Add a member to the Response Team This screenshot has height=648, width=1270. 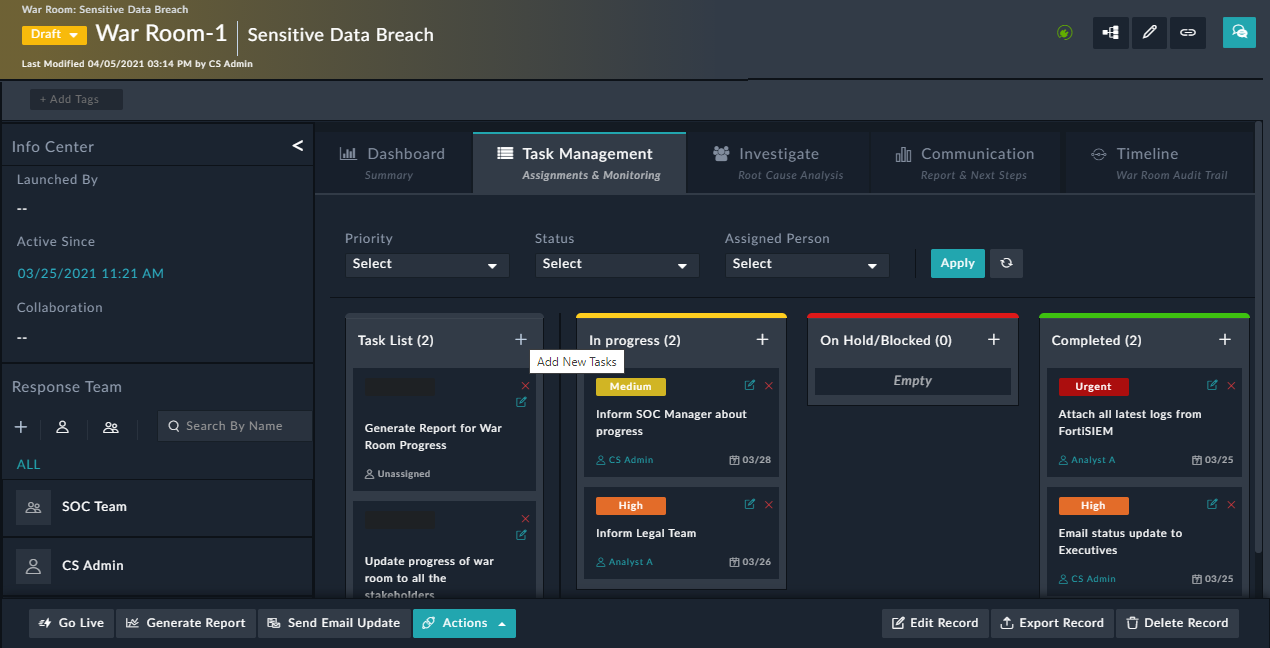pyautogui.click(x=20, y=426)
